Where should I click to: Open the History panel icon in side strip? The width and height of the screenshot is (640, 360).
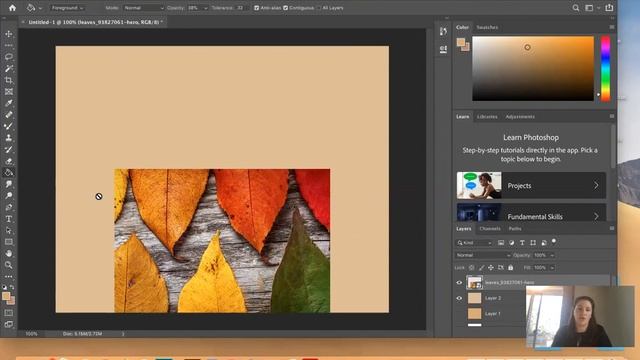(x=443, y=31)
